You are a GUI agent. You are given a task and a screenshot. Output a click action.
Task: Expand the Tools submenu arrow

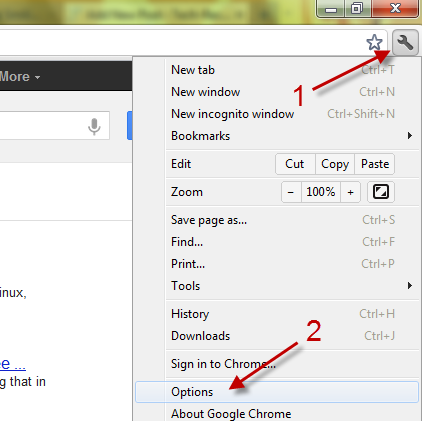pyautogui.click(x=410, y=286)
